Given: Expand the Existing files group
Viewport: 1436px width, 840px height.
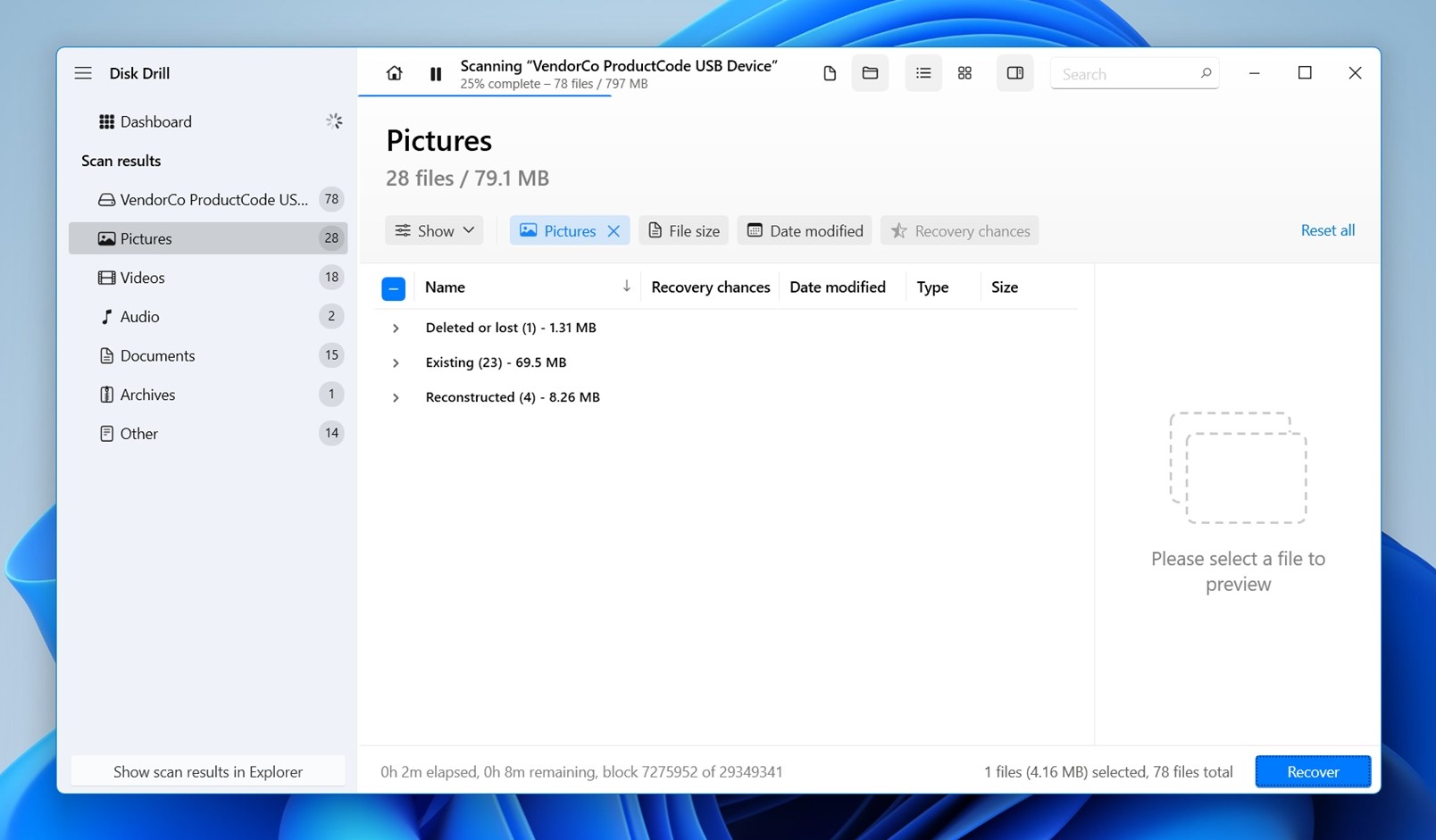Looking at the screenshot, I should [396, 363].
